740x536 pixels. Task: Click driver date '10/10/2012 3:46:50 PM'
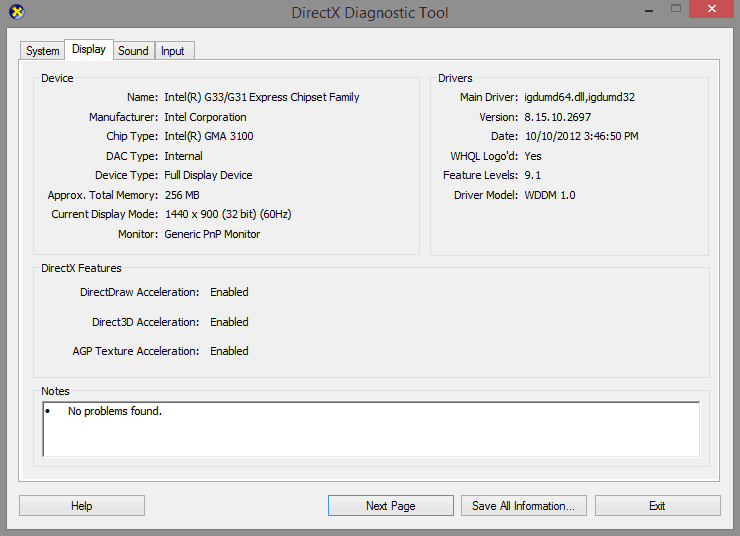point(581,136)
